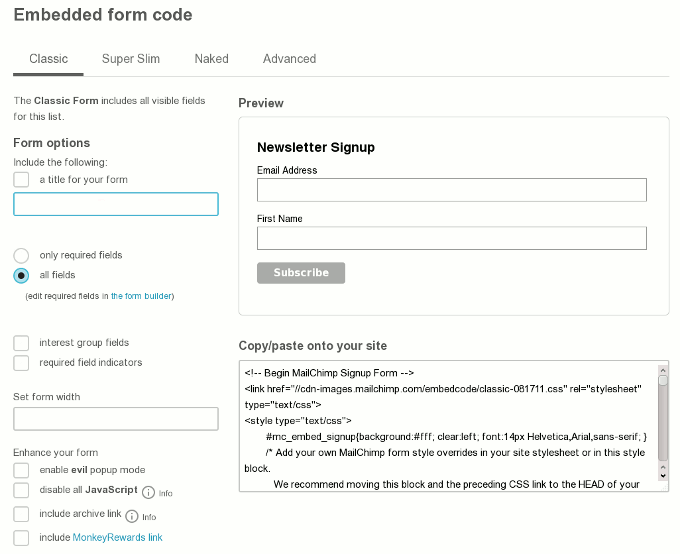Viewport: 680px width, 554px height.
Task: Enable a title for your form checkbox
Action: tap(21, 180)
